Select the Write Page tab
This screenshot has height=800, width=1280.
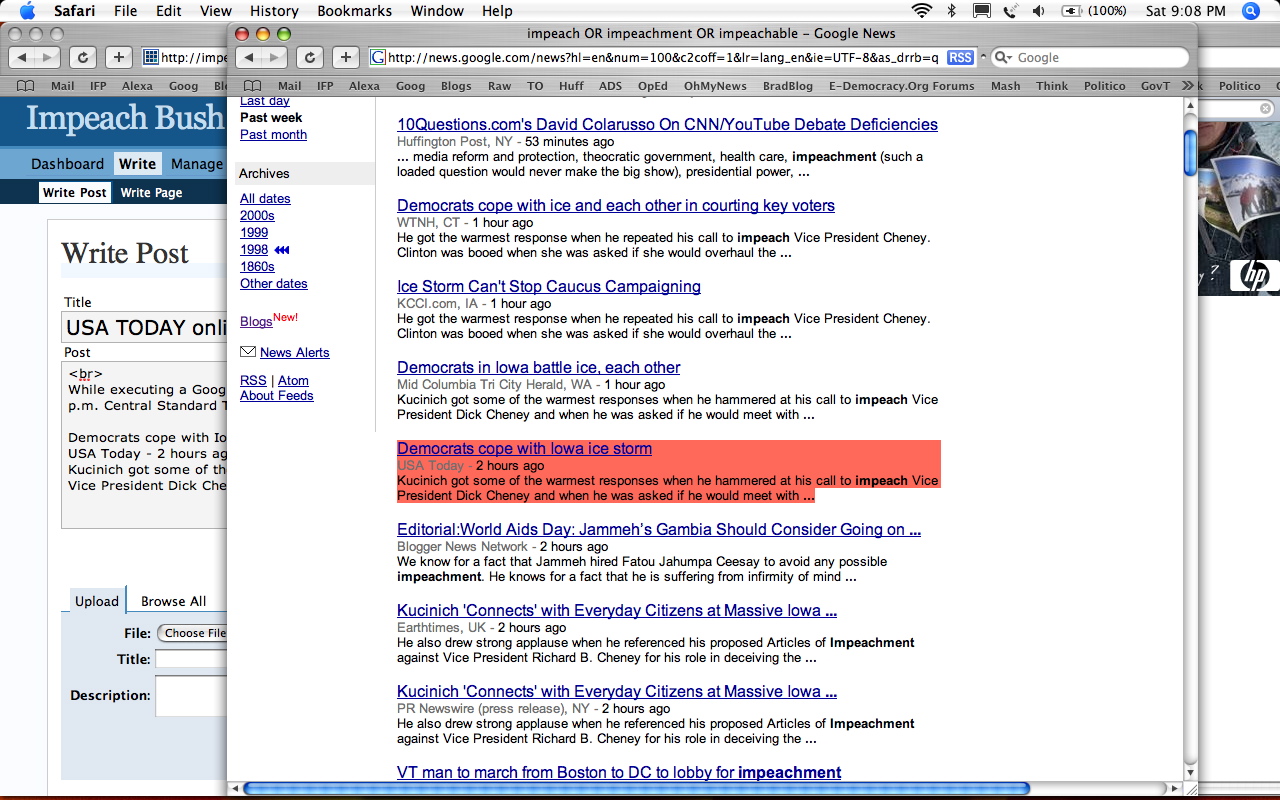pos(151,192)
